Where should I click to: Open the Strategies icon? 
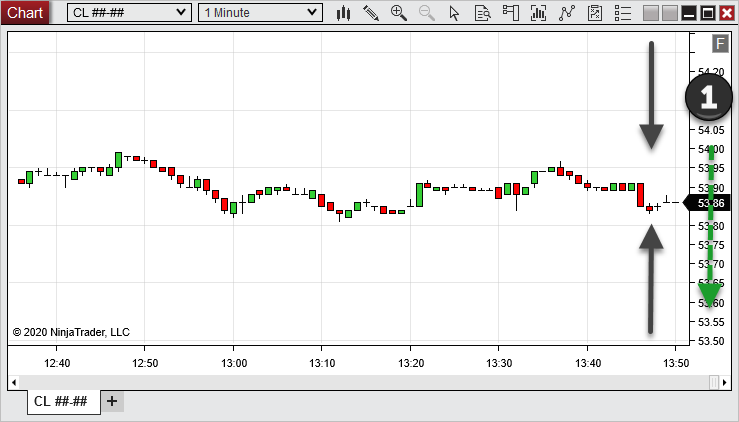point(568,13)
